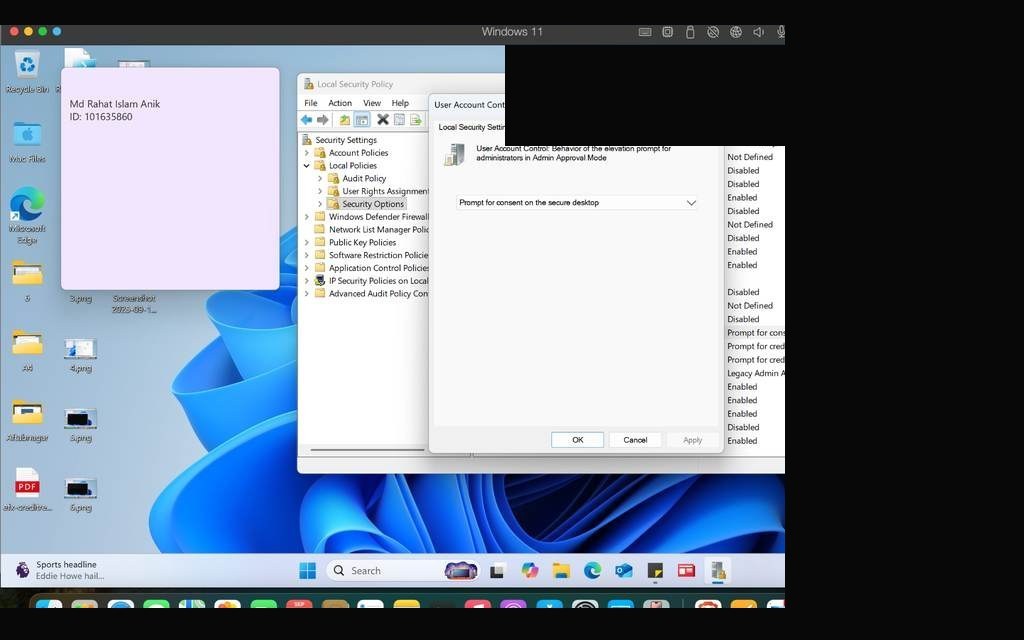Open 4.png on the desktop
1024x640 pixels.
(x=80, y=355)
